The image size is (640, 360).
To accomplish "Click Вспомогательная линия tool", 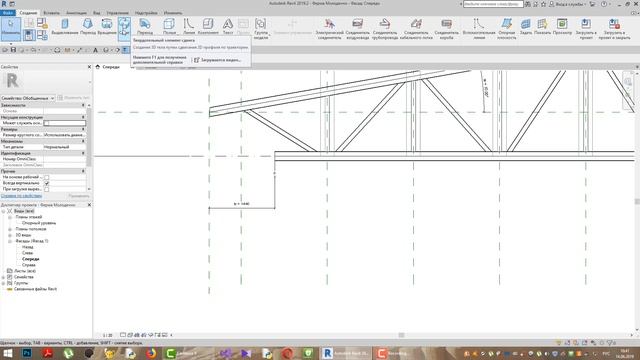I will click(x=479, y=29).
